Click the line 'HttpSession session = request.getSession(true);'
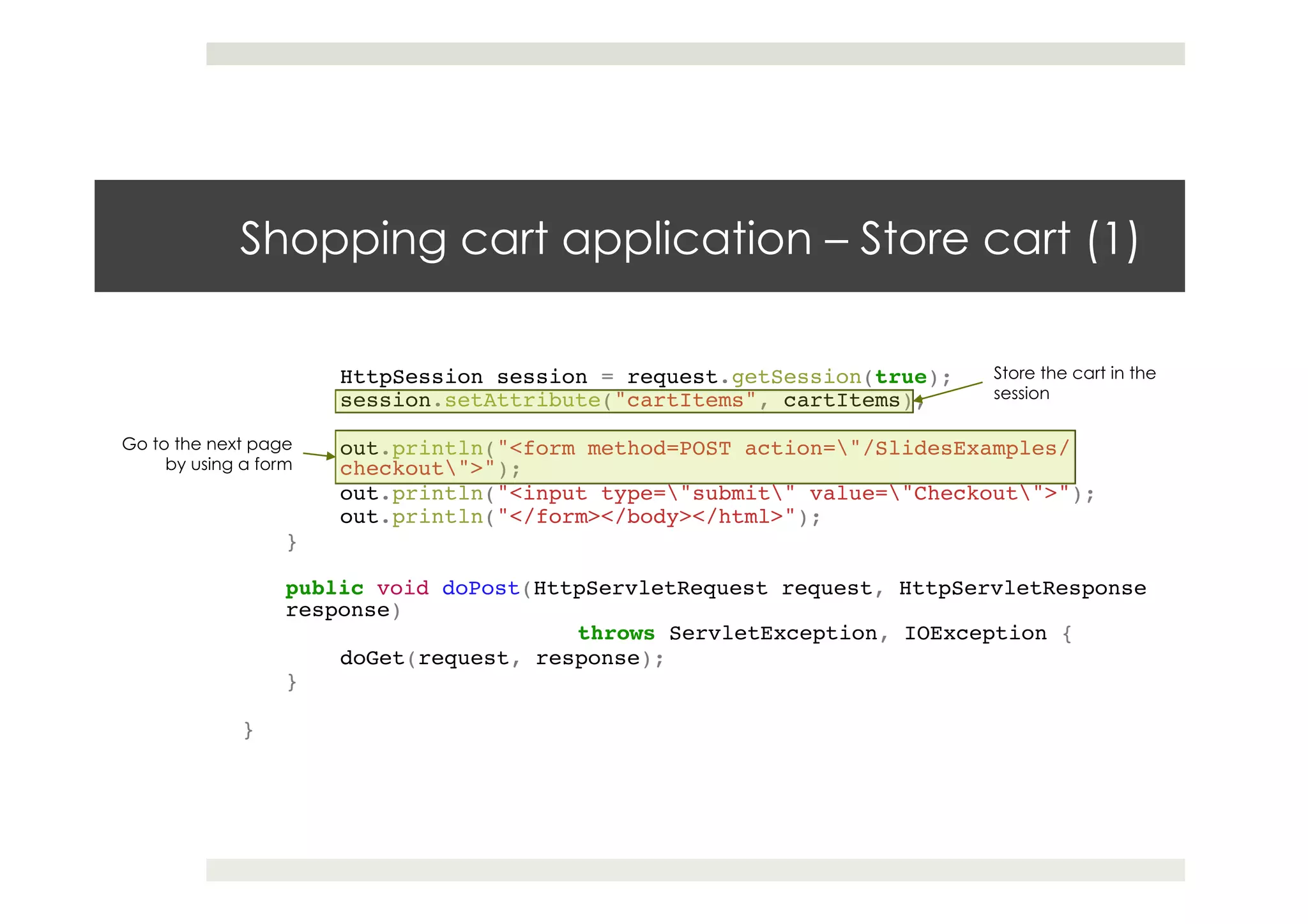 [646, 377]
